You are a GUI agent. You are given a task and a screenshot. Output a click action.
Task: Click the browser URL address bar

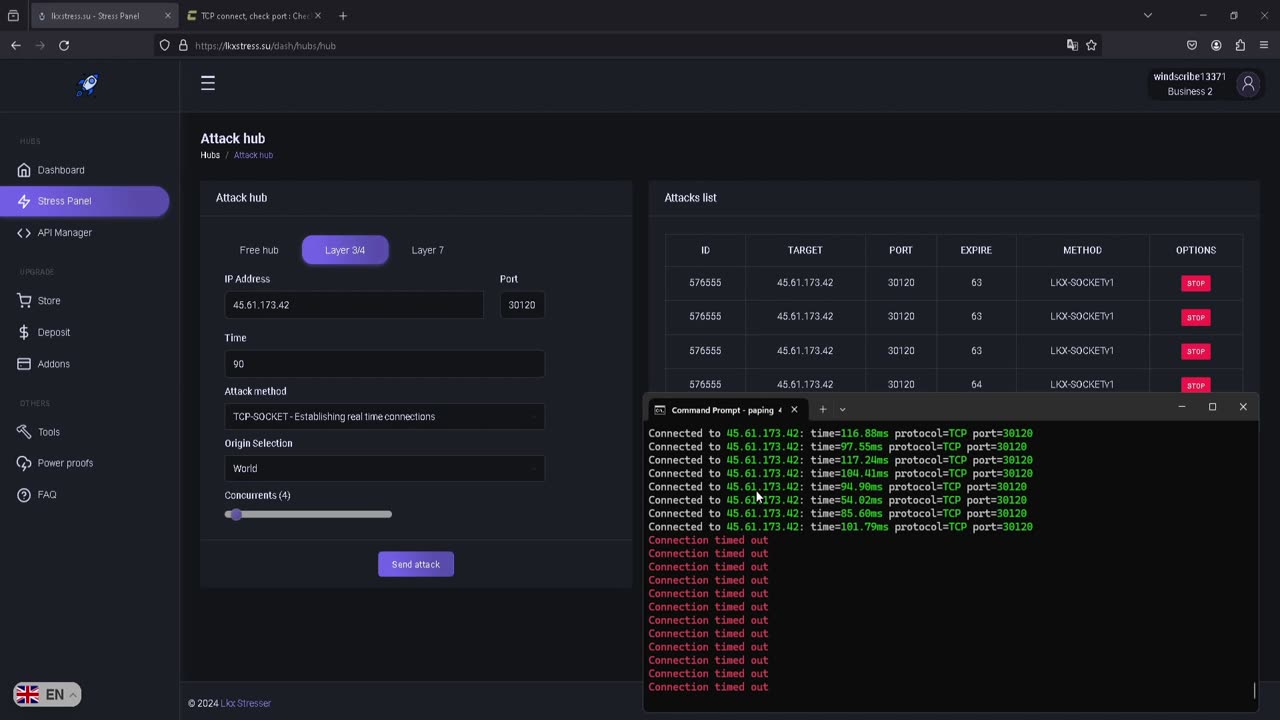(627, 45)
